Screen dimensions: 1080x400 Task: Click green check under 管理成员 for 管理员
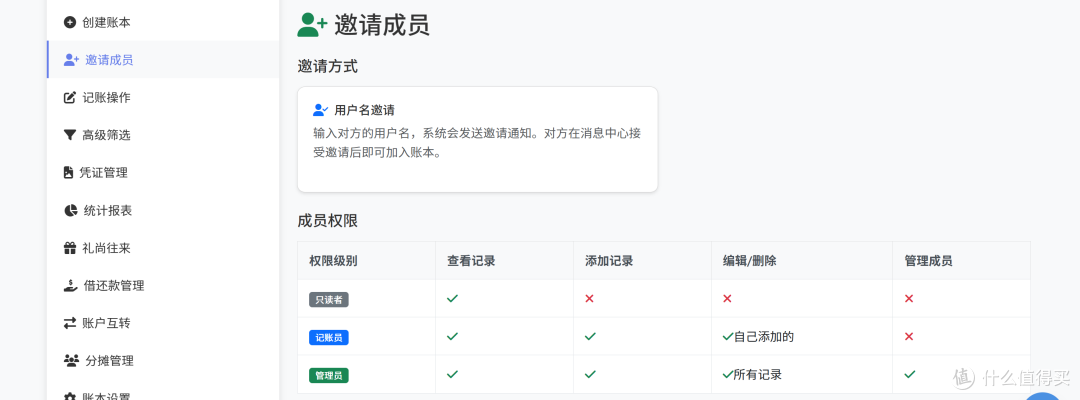pyautogui.click(x=910, y=375)
